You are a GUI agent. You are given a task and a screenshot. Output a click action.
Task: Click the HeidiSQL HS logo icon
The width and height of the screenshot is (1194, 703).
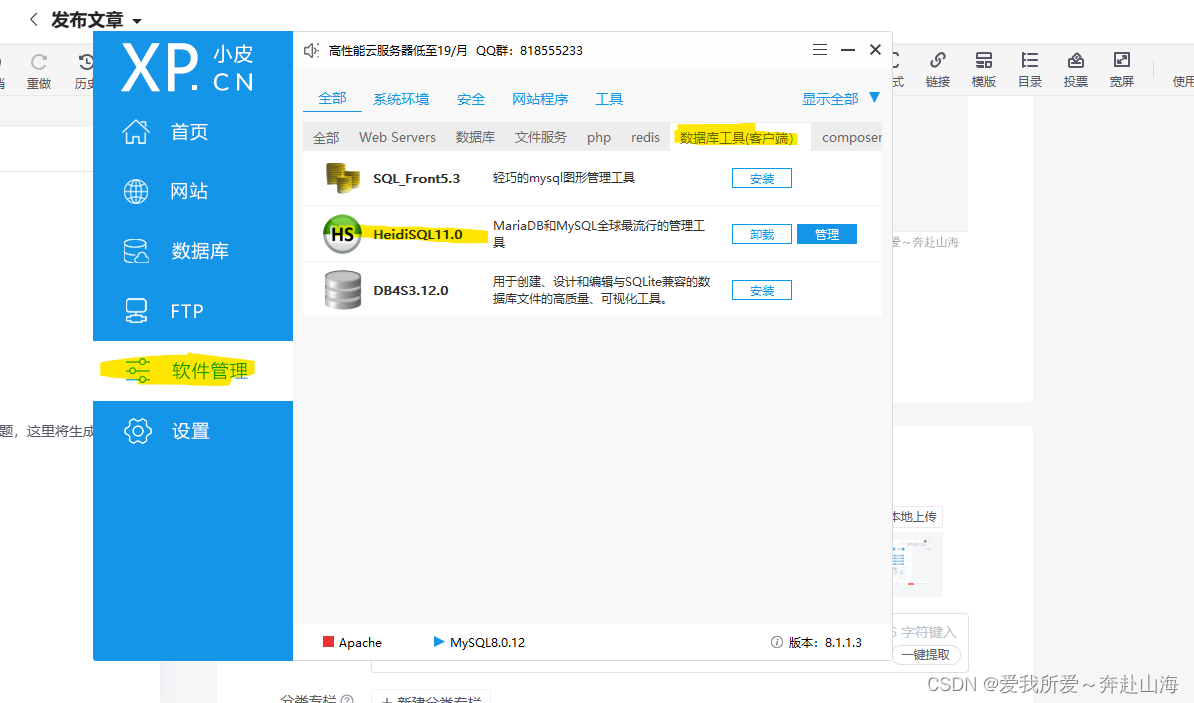click(x=343, y=234)
